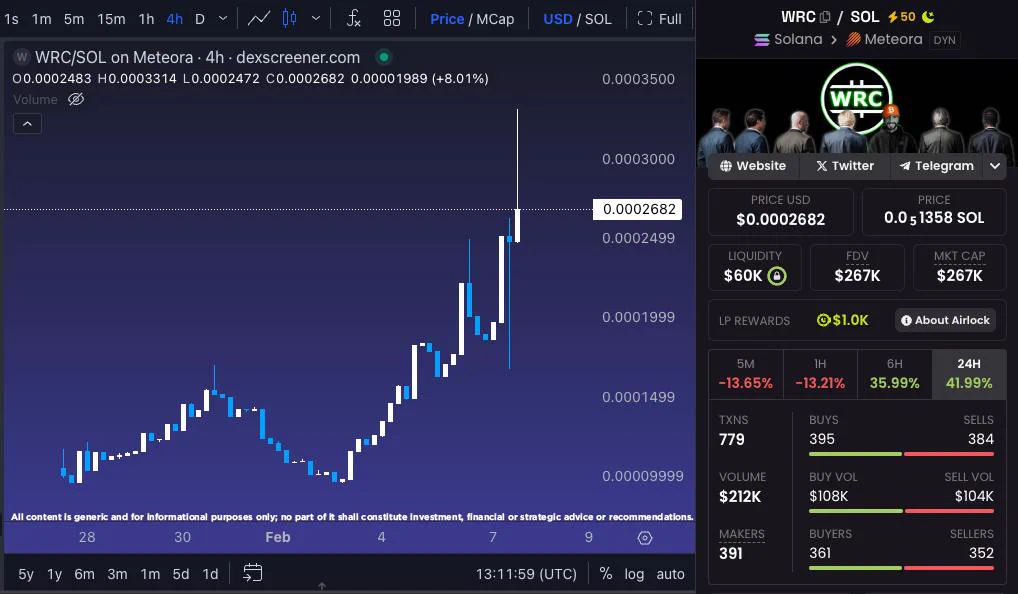
Task: Click the WRC token logo image
Action: [x=856, y=99]
